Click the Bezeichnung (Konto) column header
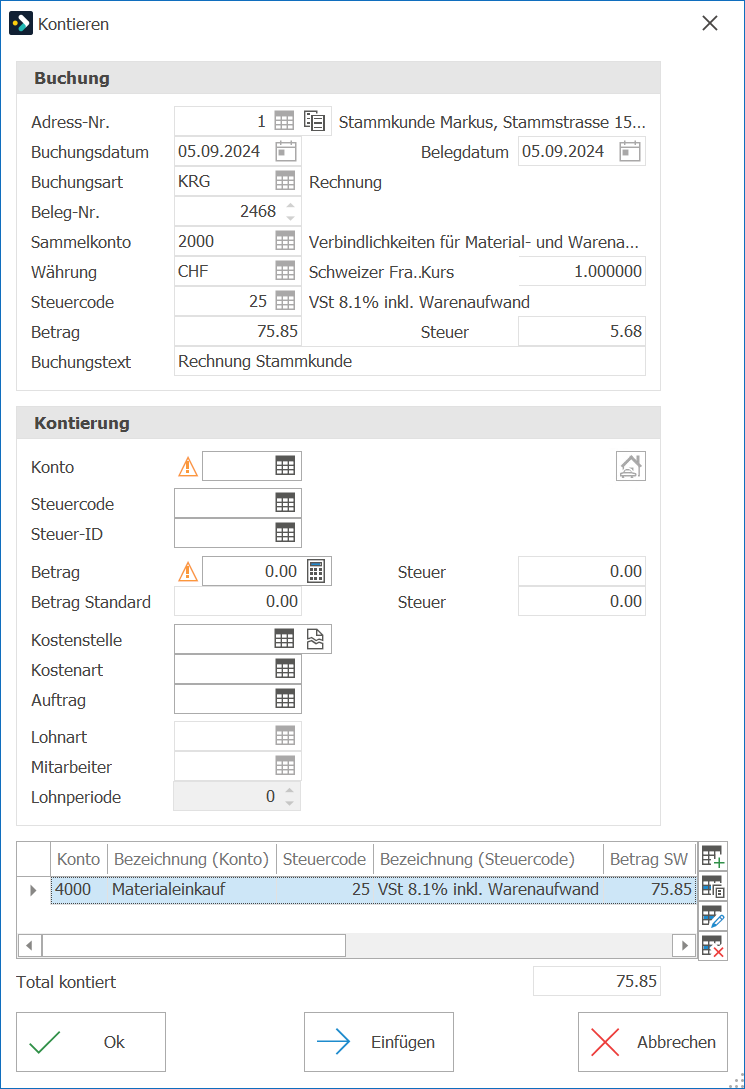The image size is (745, 1089). point(192,859)
